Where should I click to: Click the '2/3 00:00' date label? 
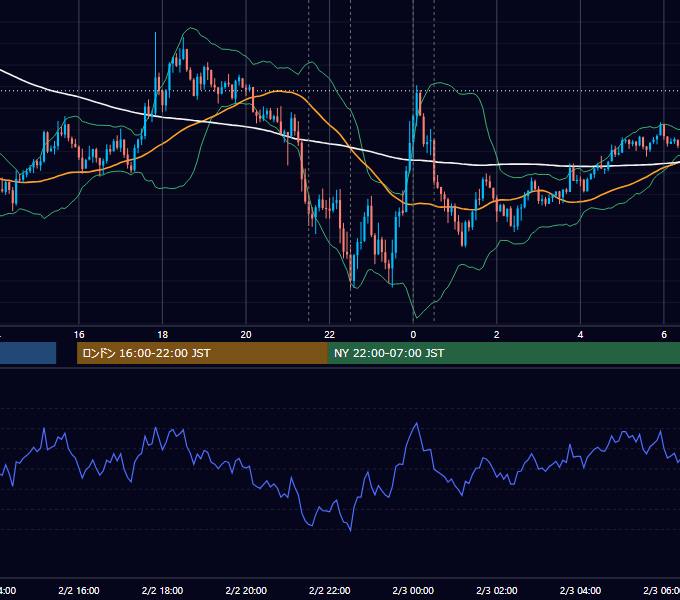pyautogui.click(x=413, y=590)
